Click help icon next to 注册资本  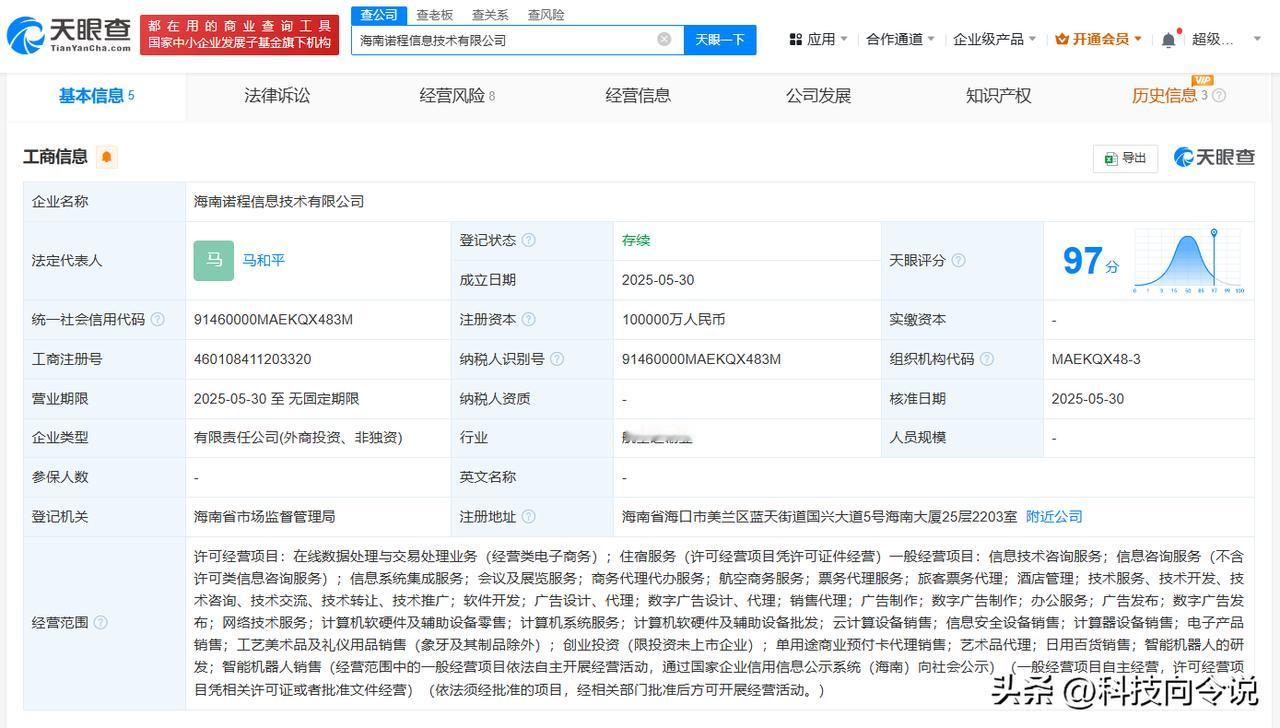tap(528, 320)
